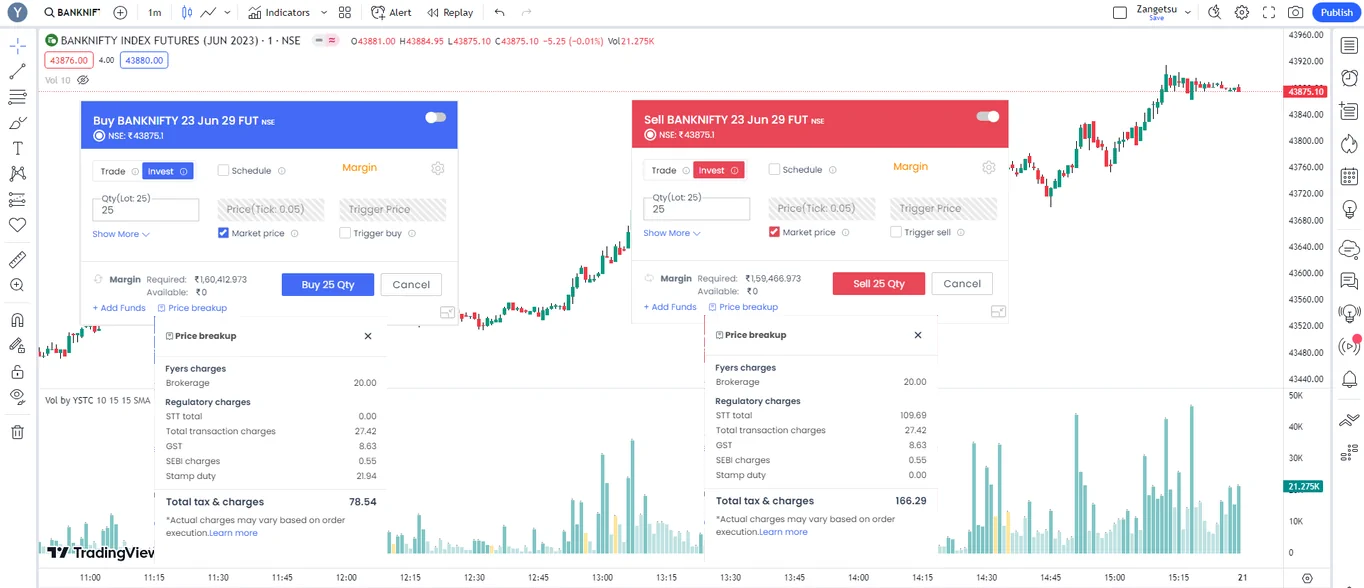Remove drawings with the trash icon

pos(17,432)
